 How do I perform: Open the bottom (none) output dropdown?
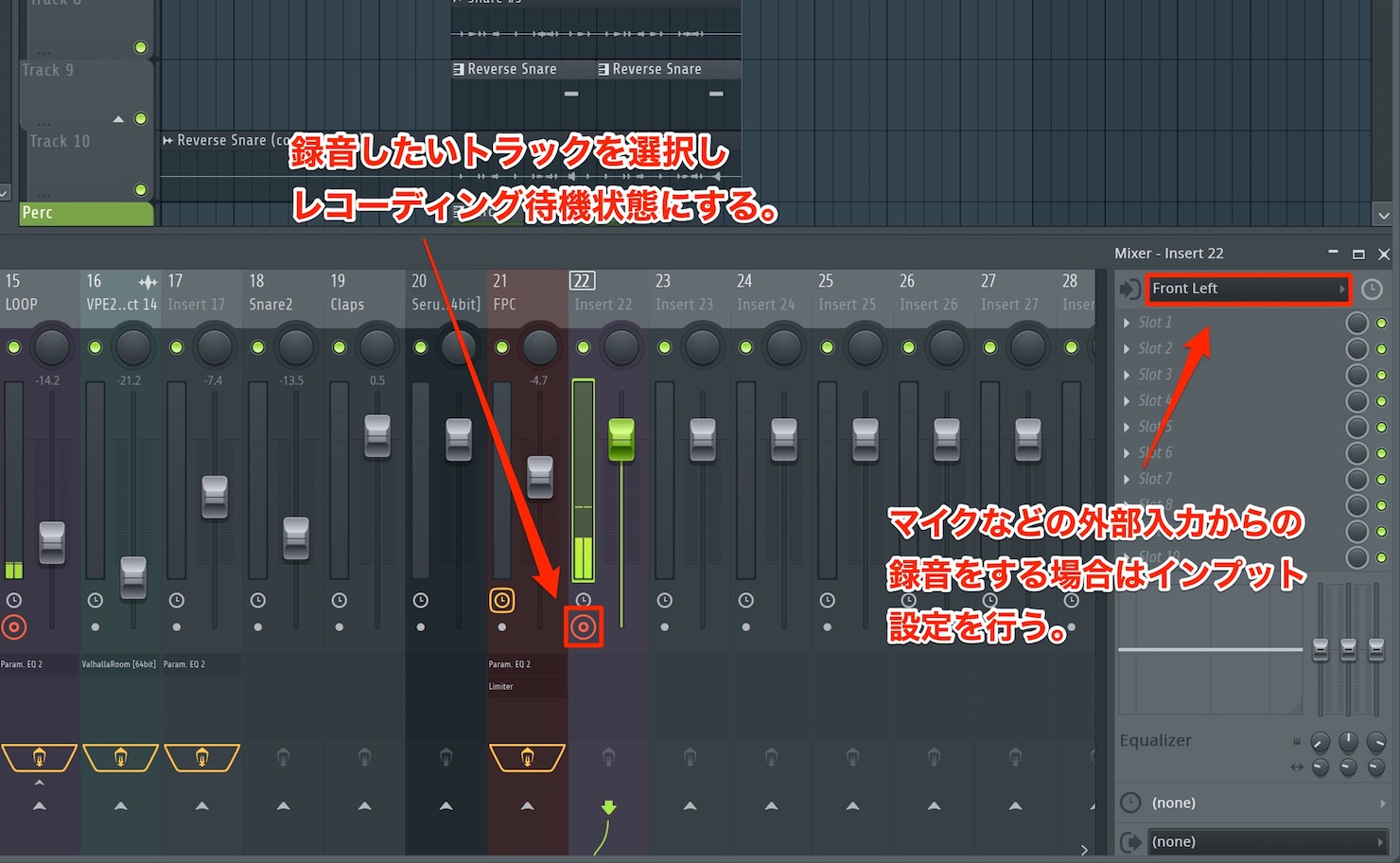(x=1268, y=841)
